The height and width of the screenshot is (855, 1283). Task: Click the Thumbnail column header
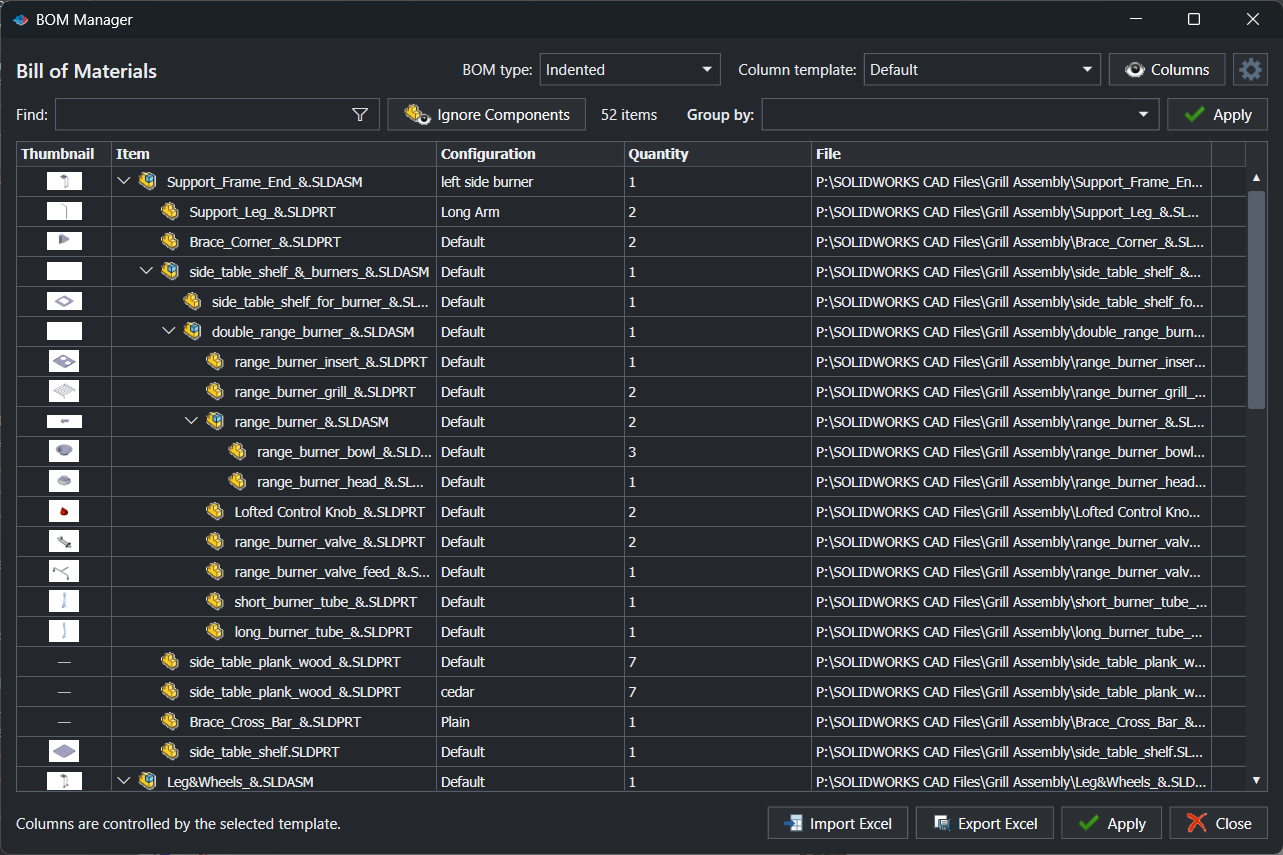[64, 154]
